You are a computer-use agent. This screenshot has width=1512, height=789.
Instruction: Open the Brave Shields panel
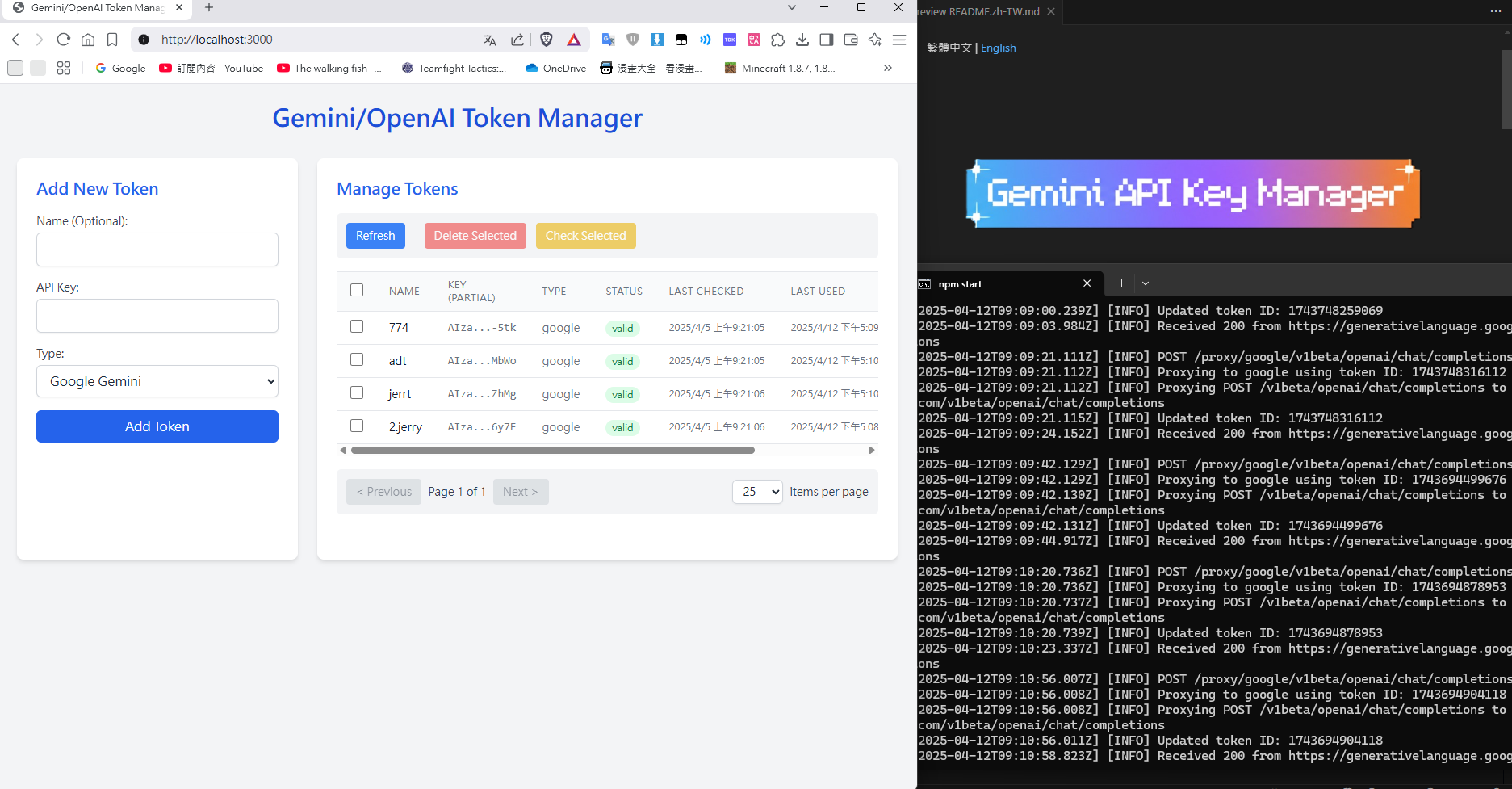(x=547, y=39)
